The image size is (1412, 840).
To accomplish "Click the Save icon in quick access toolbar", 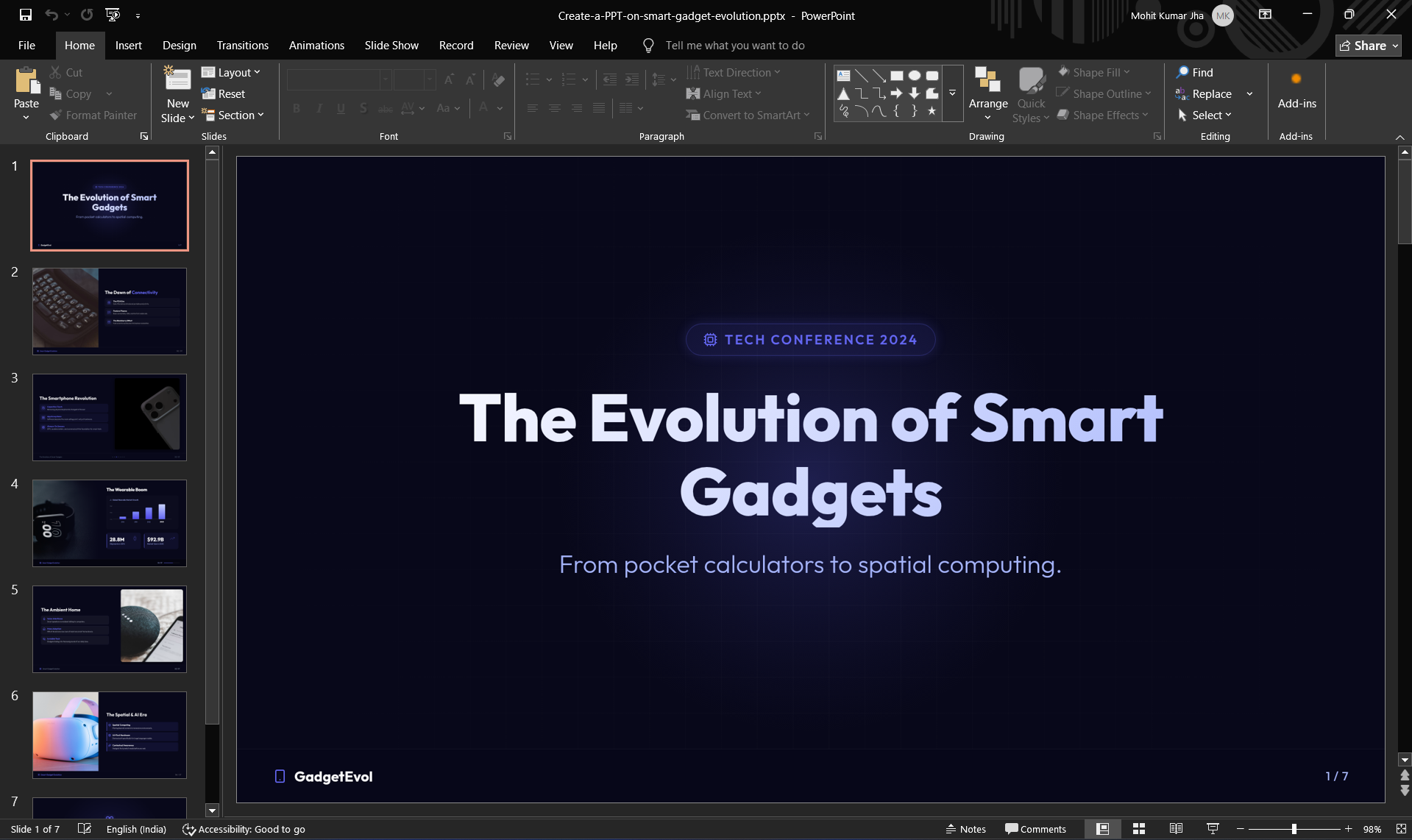I will (26, 15).
